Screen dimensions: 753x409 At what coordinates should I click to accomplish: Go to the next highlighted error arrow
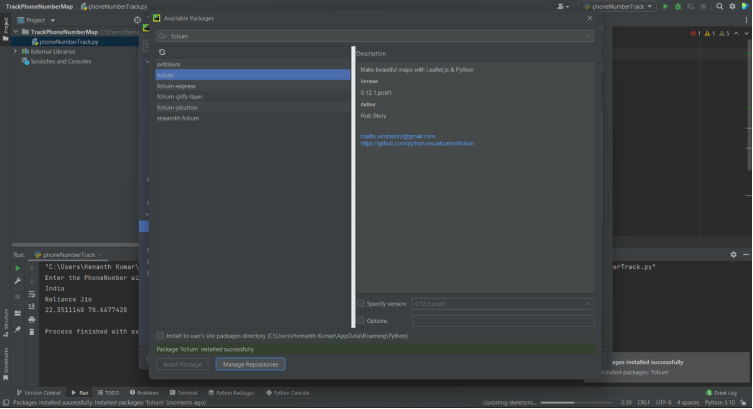click(x=746, y=34)
